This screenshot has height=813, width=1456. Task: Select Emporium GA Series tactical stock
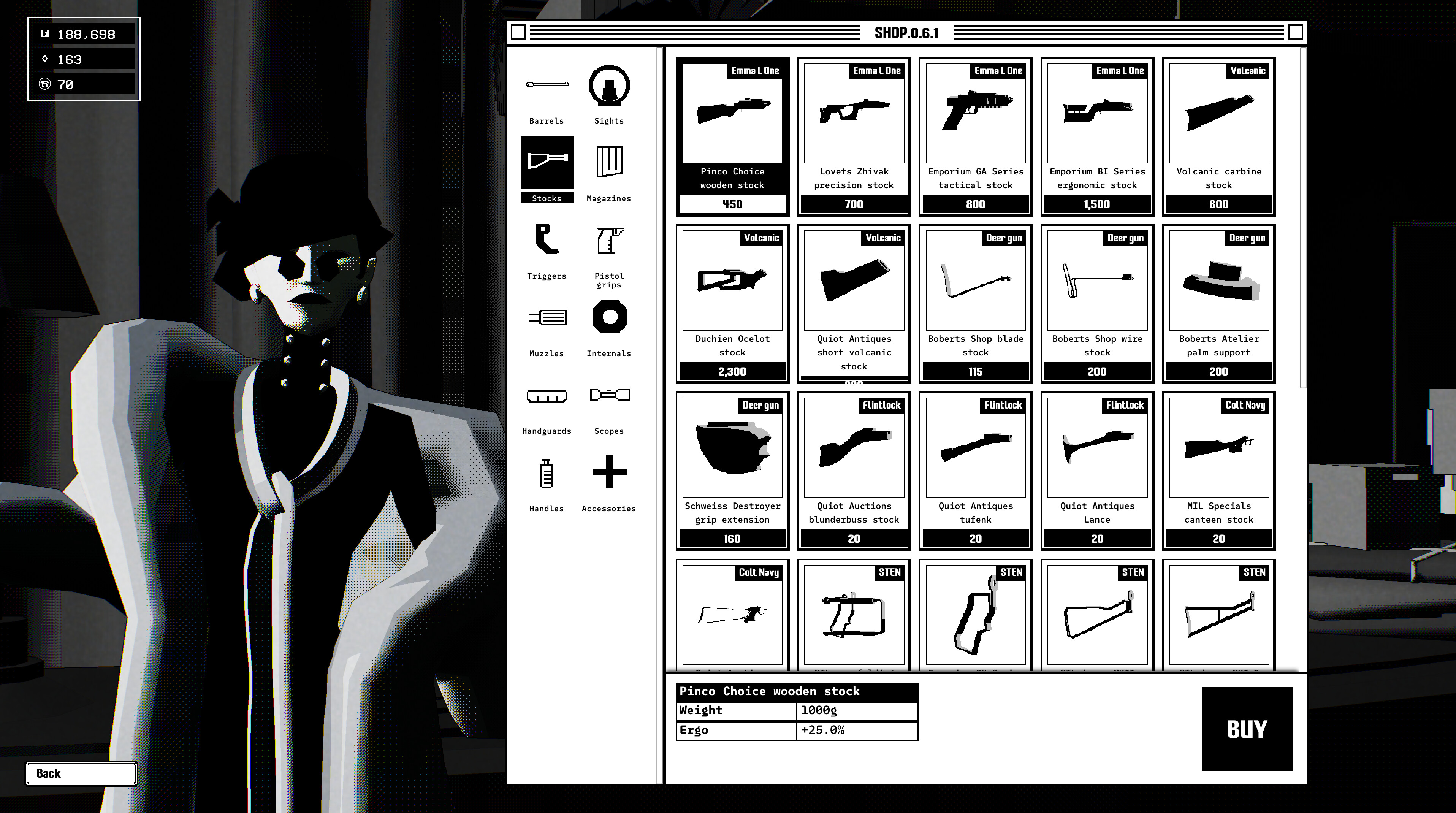tap(975, 136)
